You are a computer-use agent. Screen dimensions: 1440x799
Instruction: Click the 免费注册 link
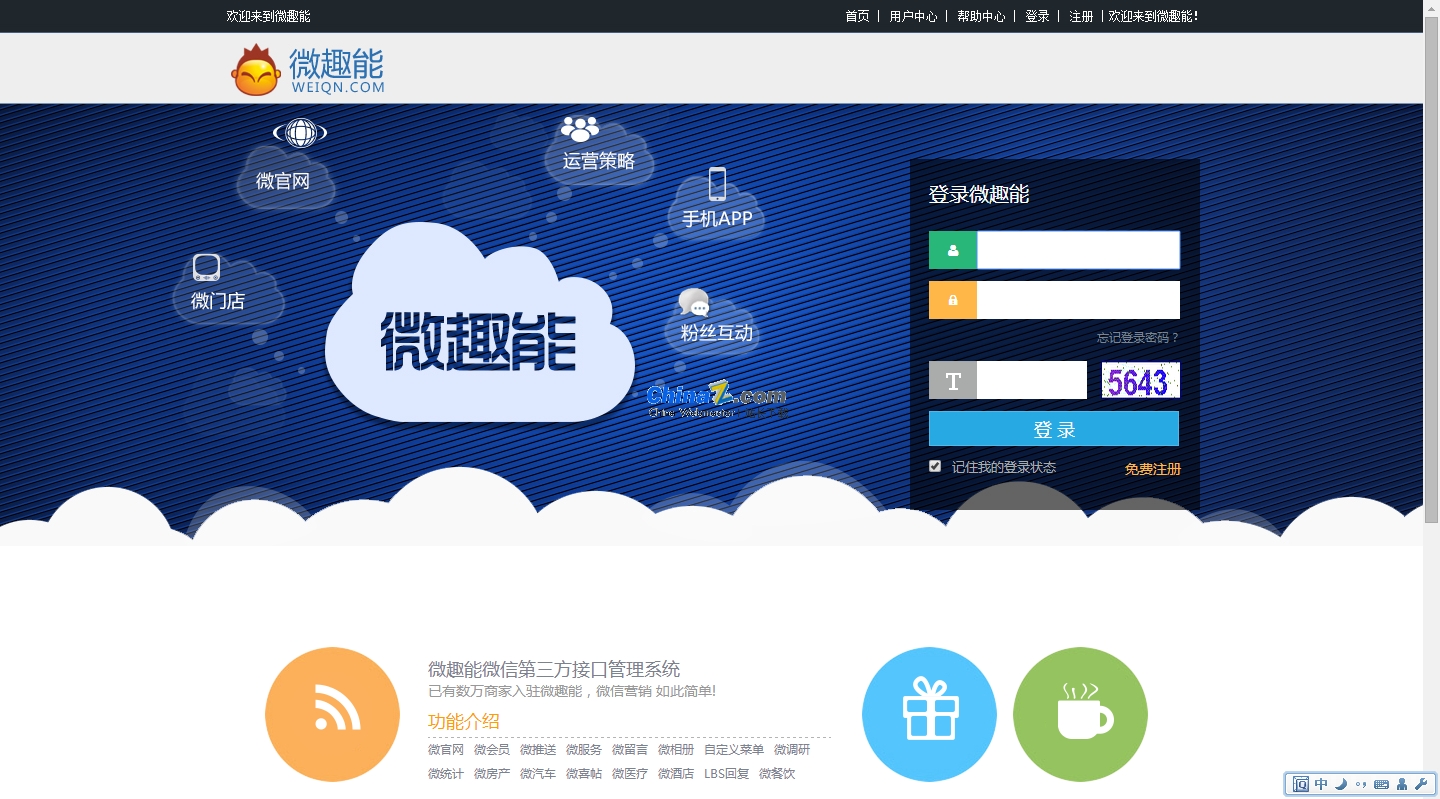click(1152, 469)
